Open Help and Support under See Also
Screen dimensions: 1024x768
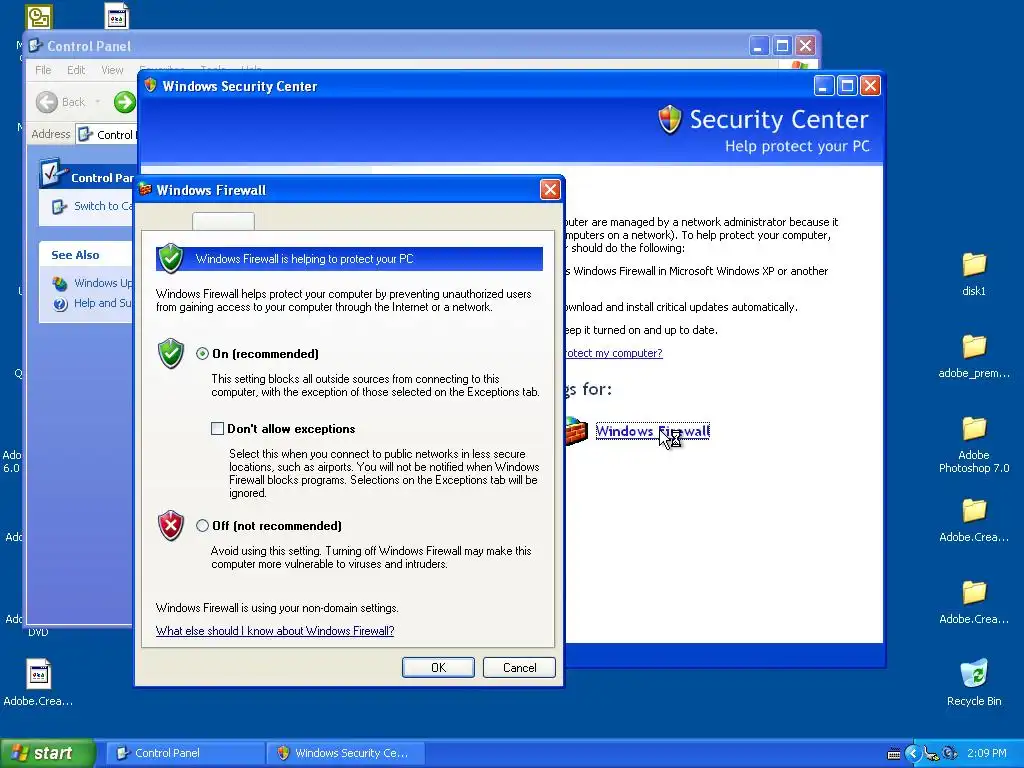[x=103, y=303]
